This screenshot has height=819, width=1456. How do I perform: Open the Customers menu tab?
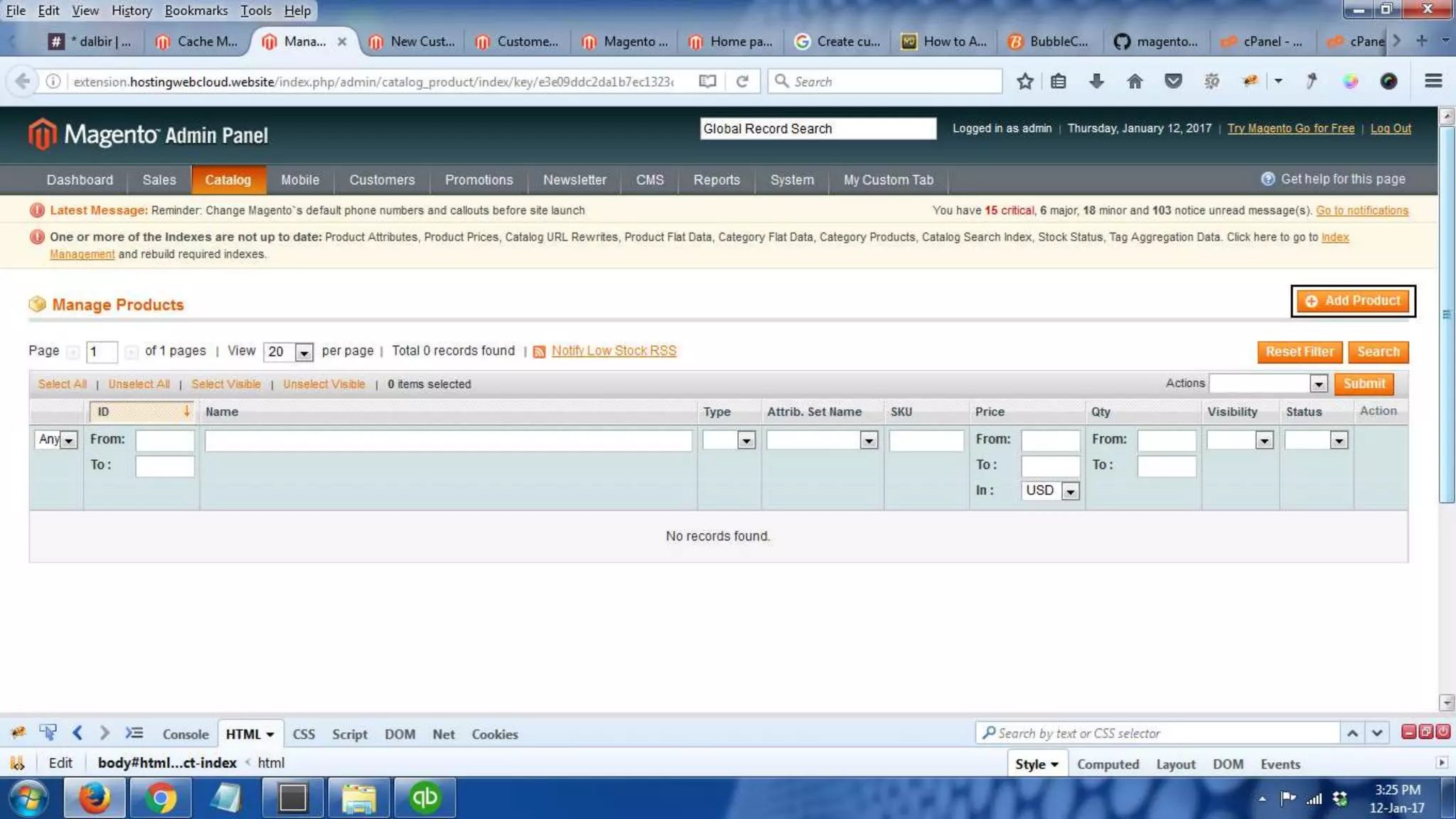click(382, 180)
